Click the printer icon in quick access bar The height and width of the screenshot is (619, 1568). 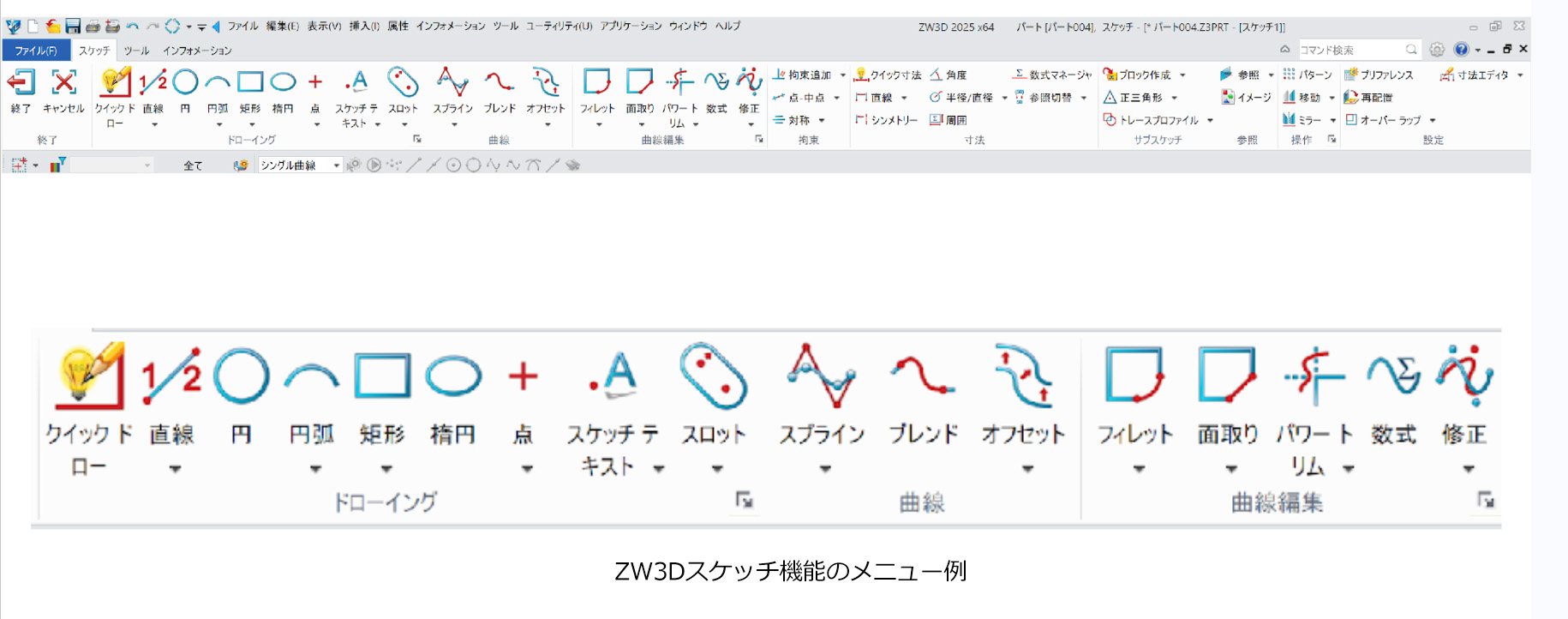(93, 27)
